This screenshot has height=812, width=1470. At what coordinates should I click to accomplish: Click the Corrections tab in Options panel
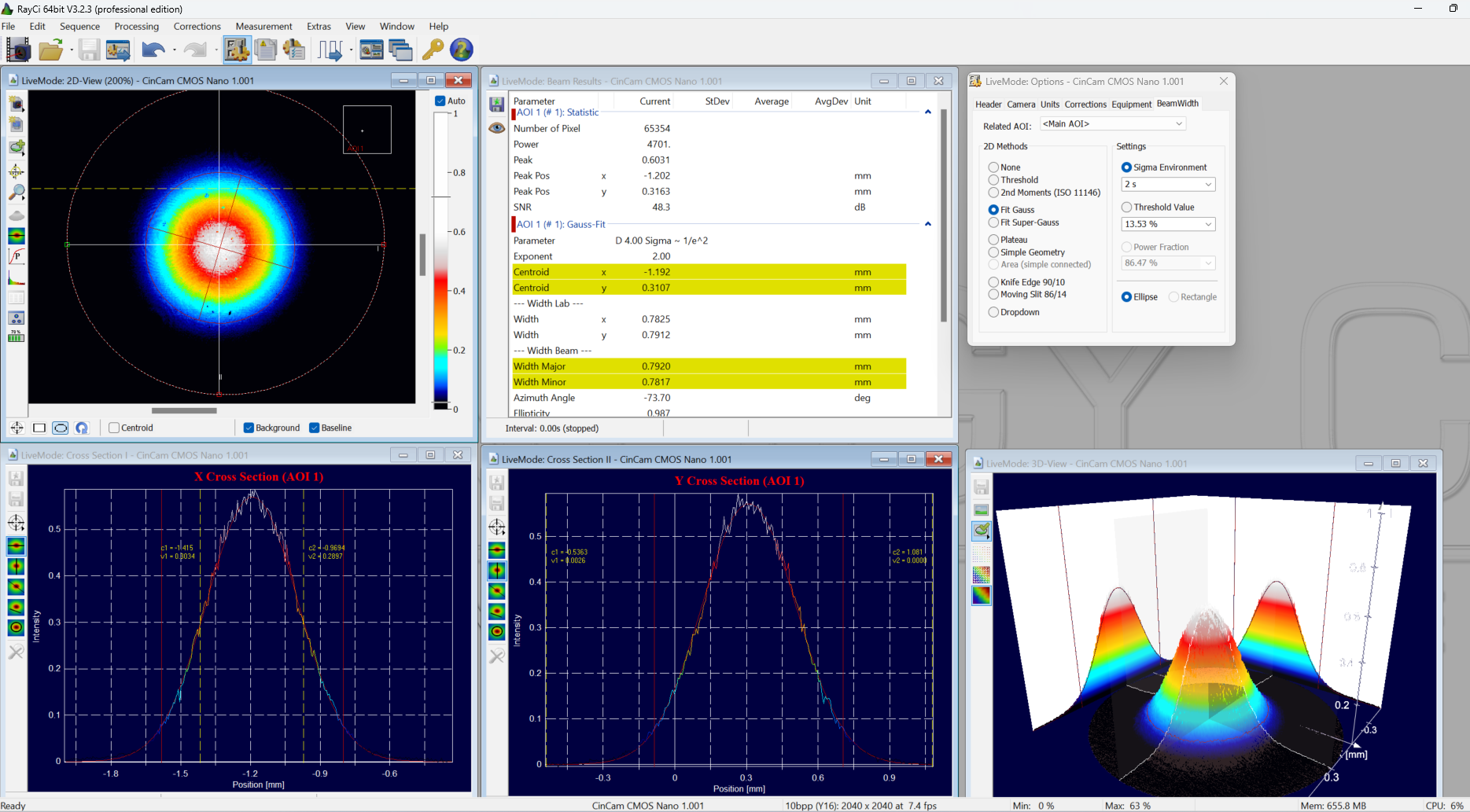click(1085, 105)
